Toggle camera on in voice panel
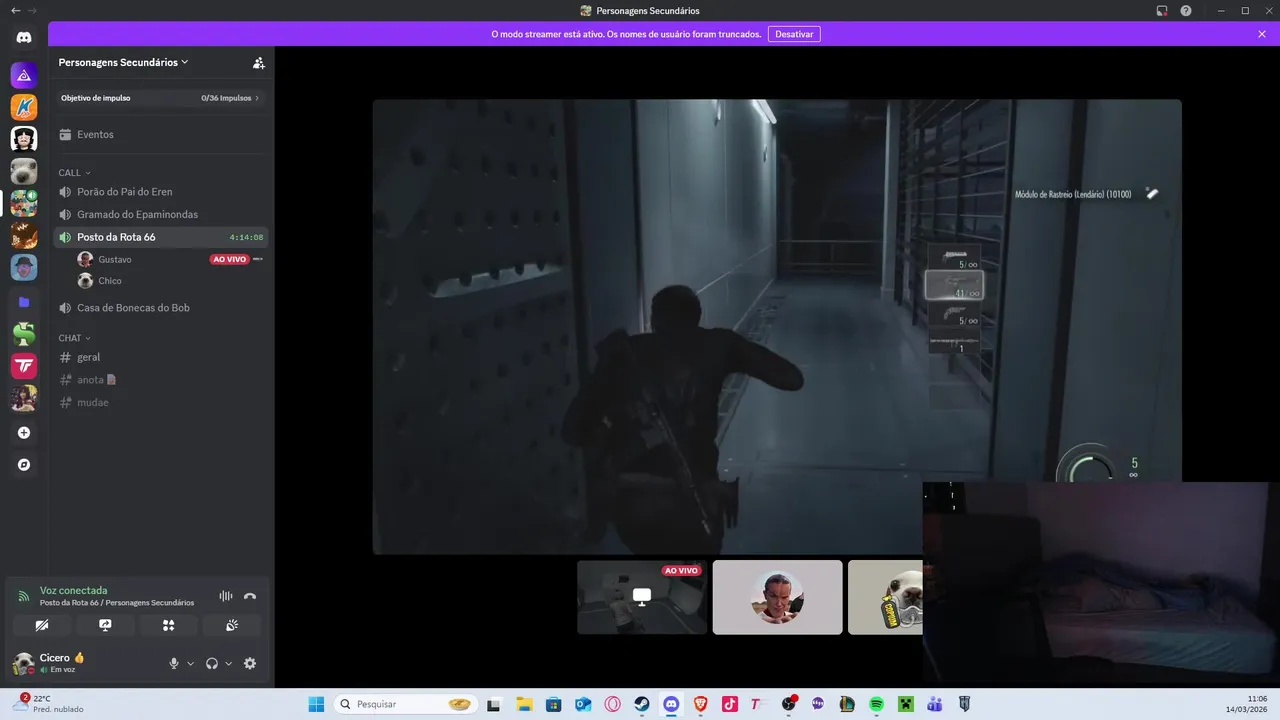Screen dimensions: 1280x720 pyautogui.click(x=42, y=625)
